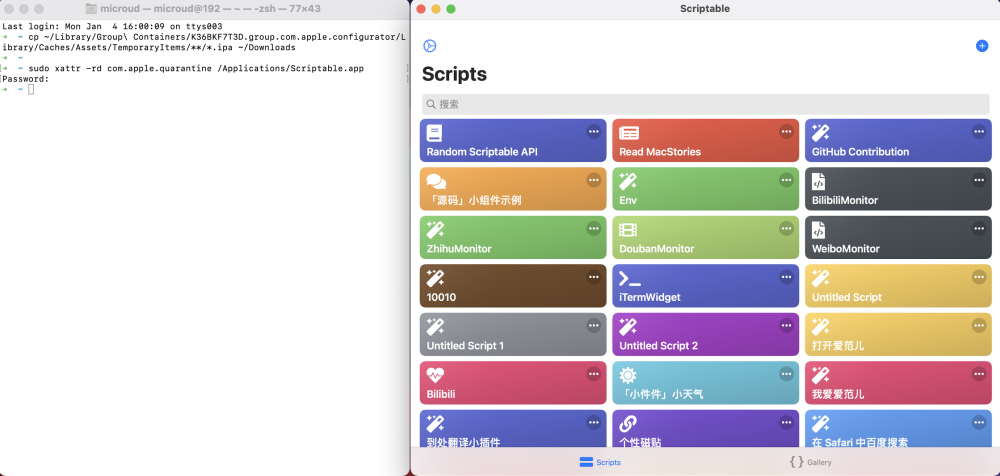Image resolution: width=1000 pixels, height=476 pixels.
Task: Open more options for Bilibili script
Action: pos(594,374)
